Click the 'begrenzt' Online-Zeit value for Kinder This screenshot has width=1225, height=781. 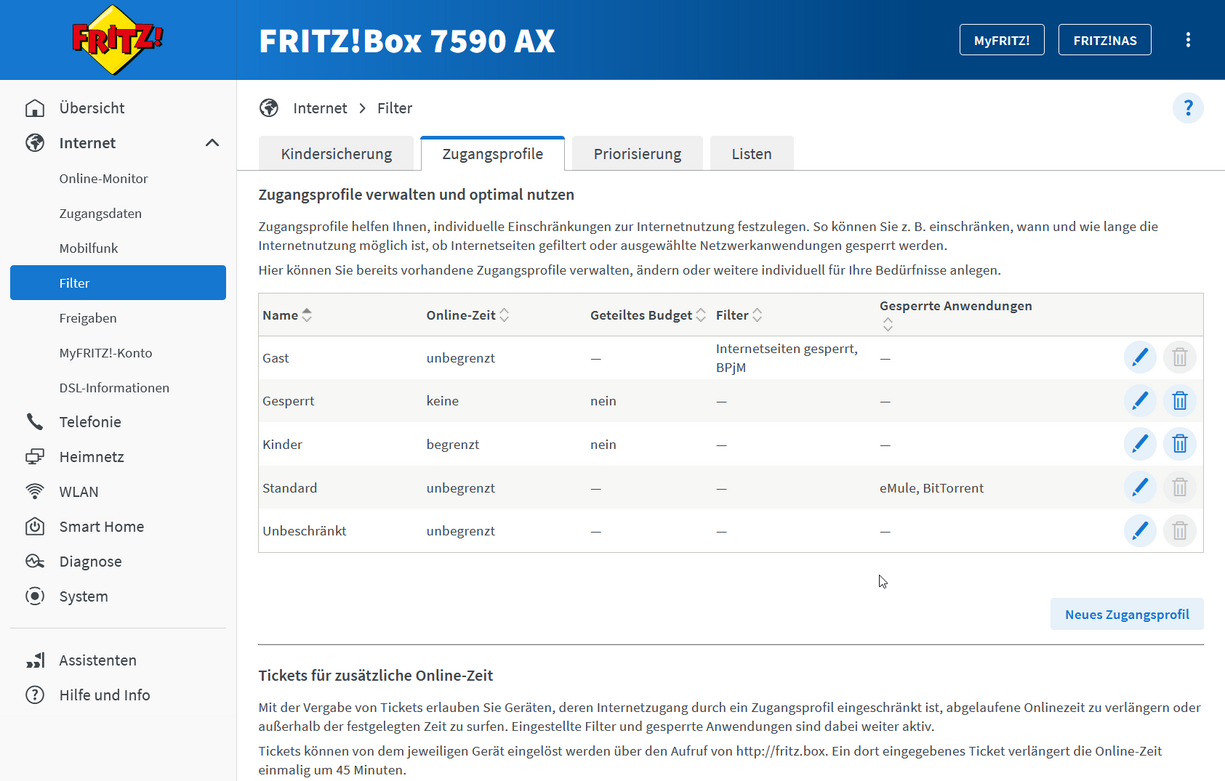453,444
